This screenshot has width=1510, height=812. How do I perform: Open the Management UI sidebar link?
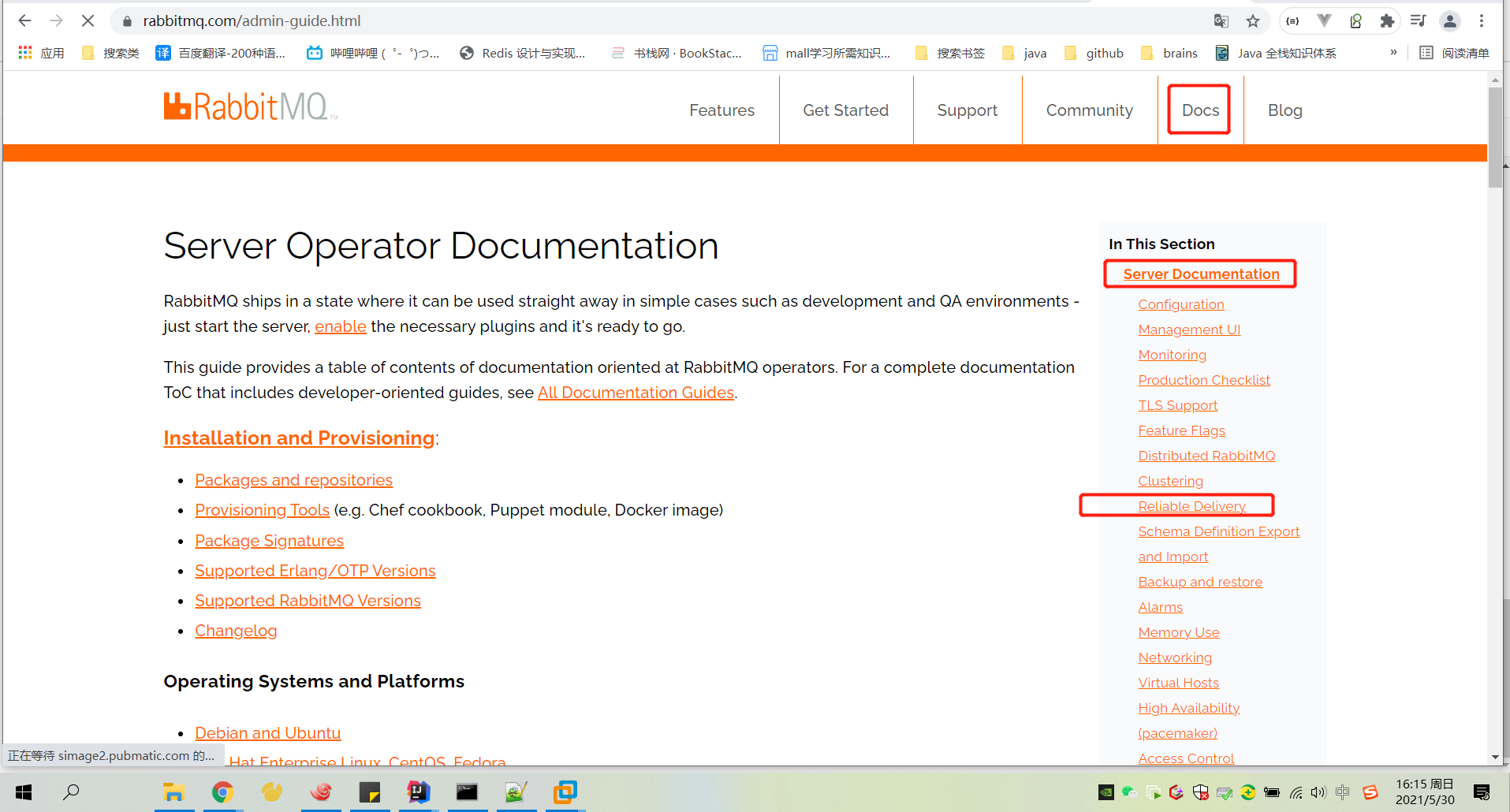(1189, 330)
